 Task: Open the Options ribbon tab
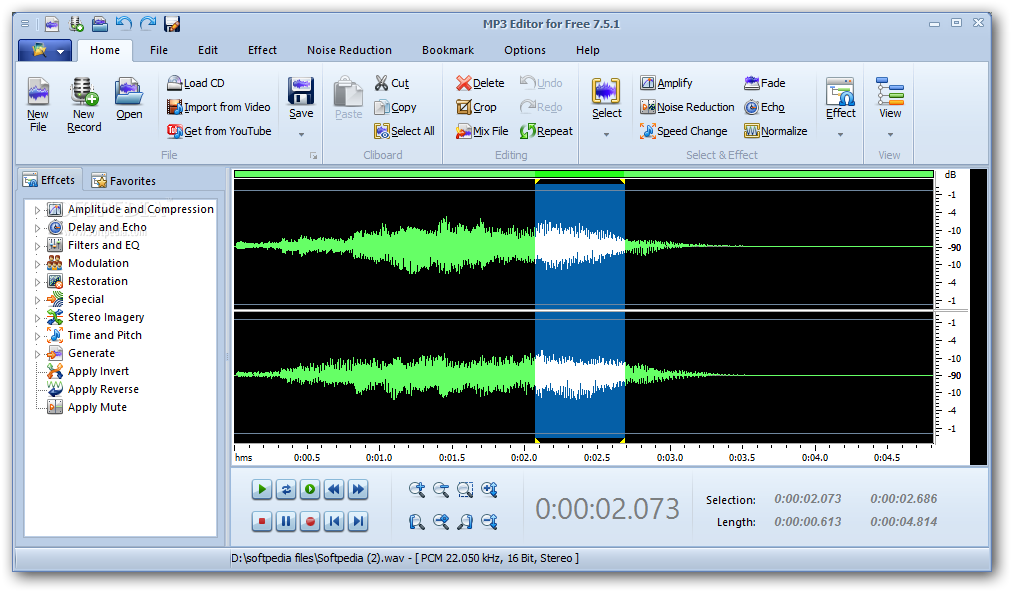[525, 50]
